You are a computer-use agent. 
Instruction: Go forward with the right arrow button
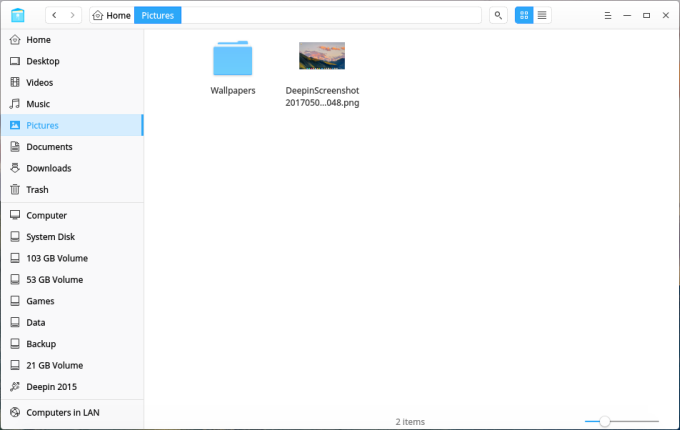[72, 15]
